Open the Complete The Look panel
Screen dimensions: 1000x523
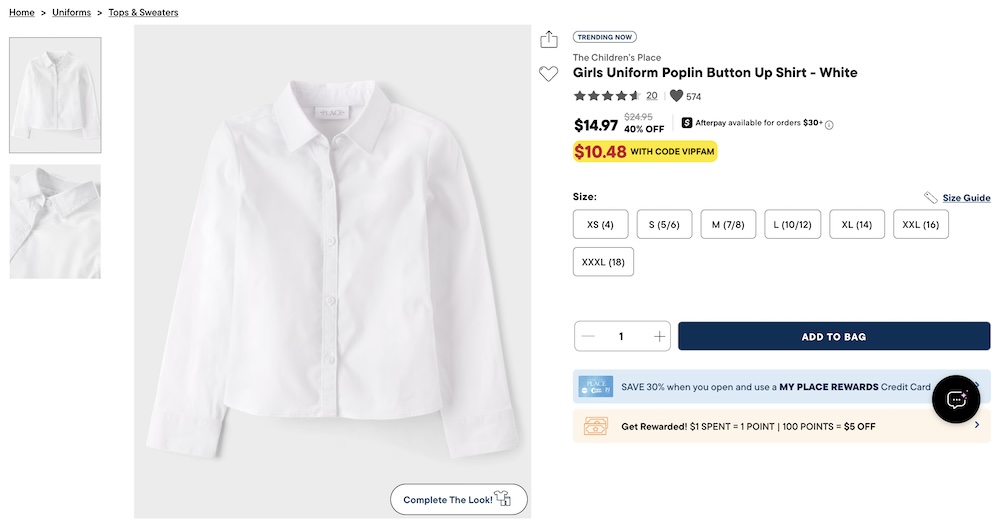[x=458, y=499]
